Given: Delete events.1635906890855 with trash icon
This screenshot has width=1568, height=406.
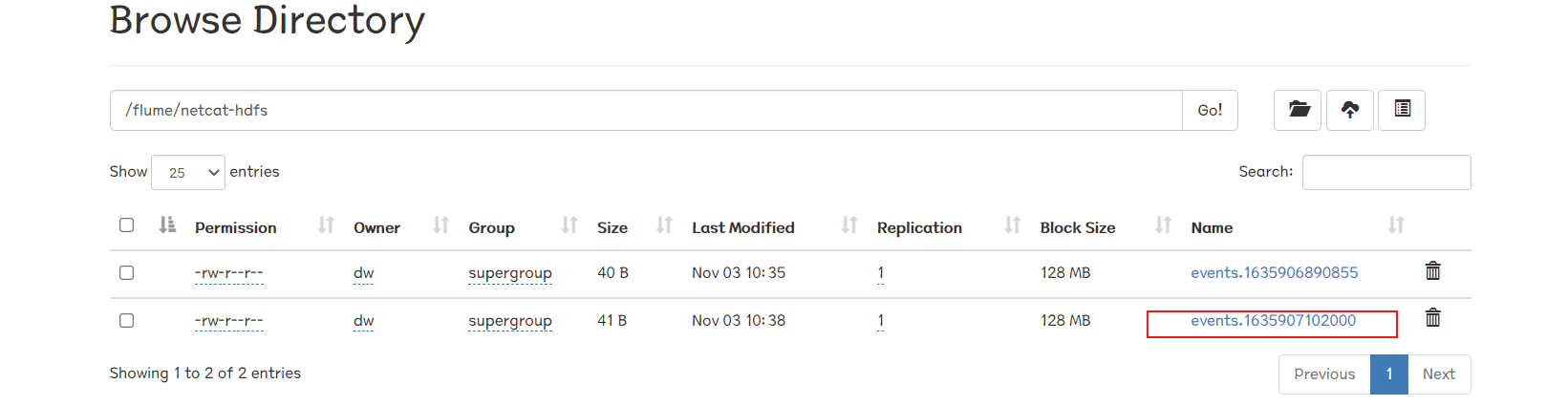Looking at the screenshot, I should point(1432,271).
